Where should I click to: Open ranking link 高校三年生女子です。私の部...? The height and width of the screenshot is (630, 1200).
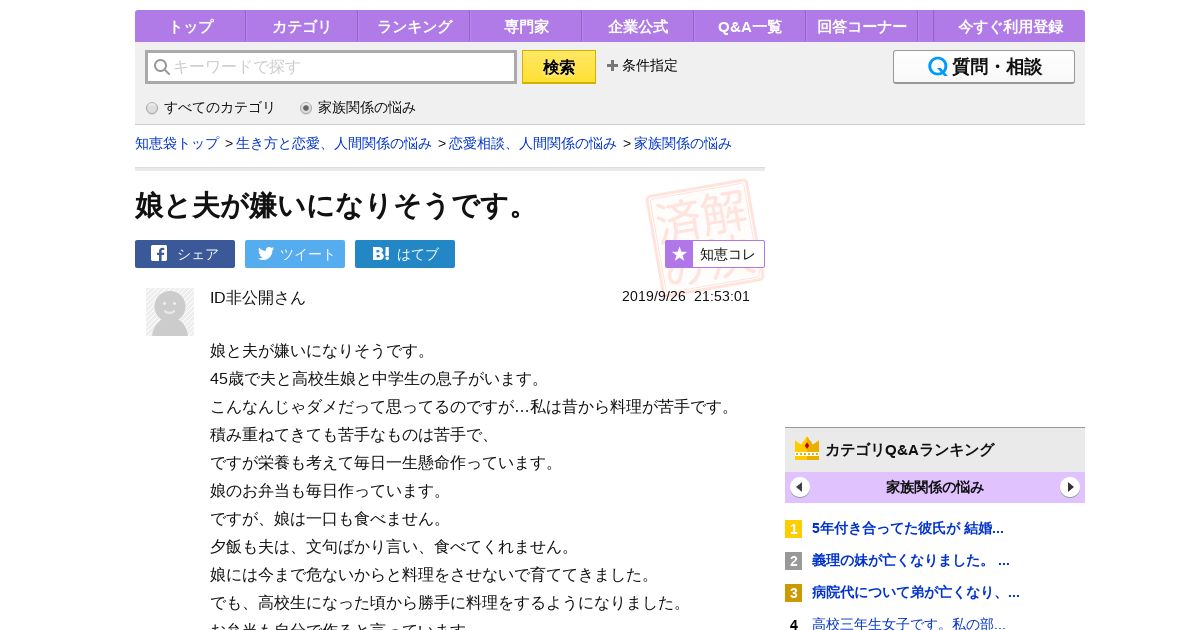pos(909,624)
